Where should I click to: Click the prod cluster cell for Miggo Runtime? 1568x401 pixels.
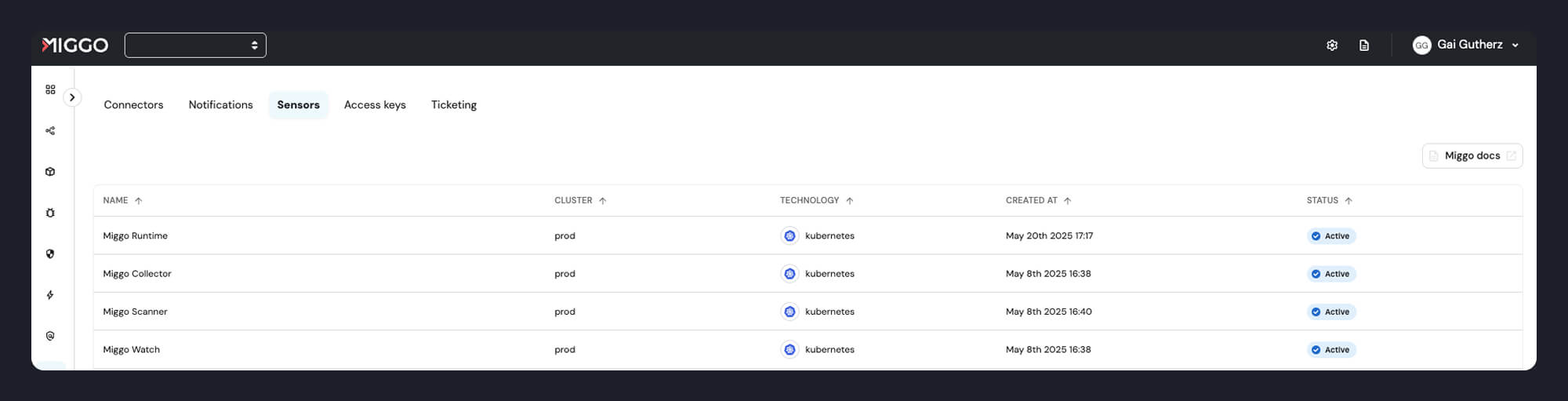564,235
